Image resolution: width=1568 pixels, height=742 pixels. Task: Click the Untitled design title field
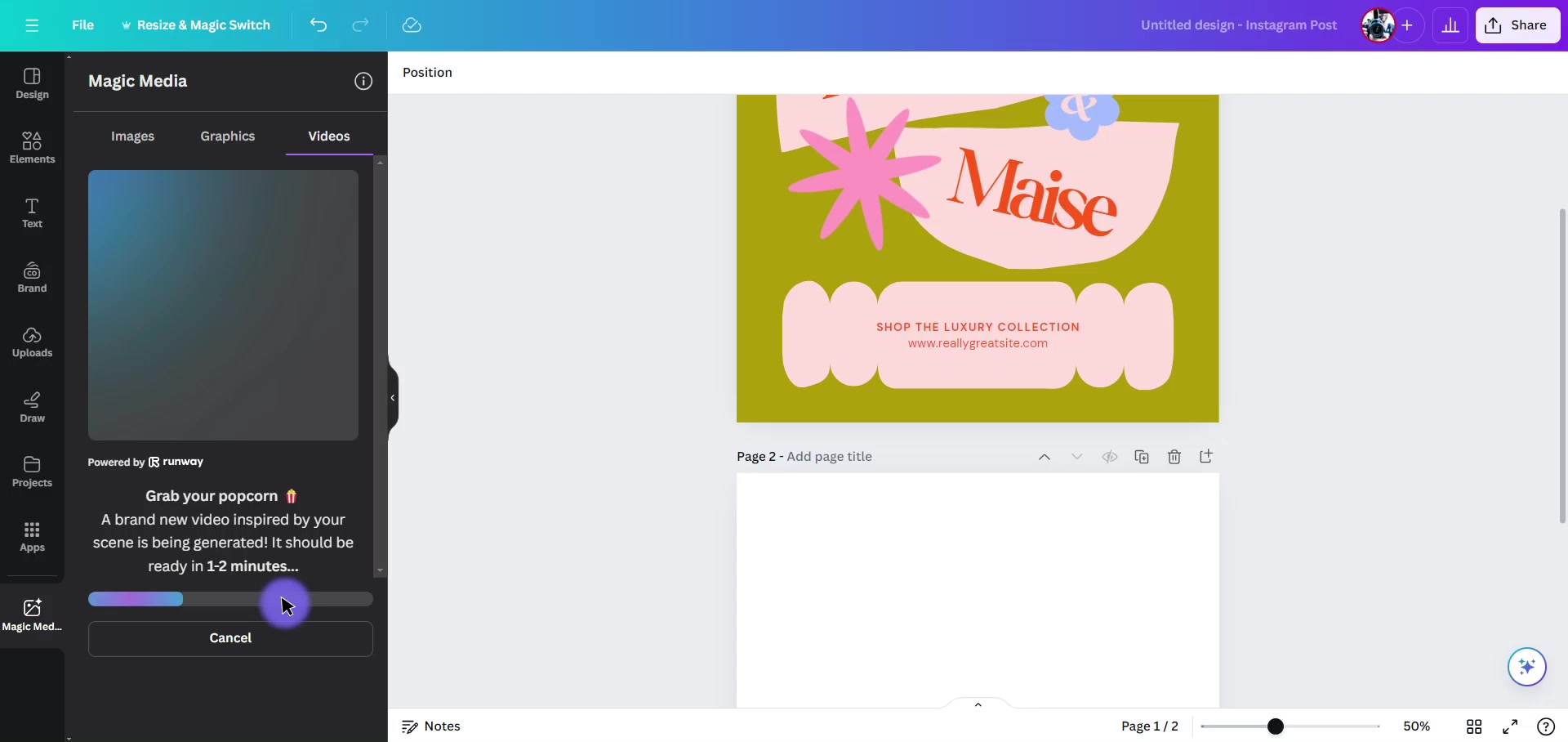(x=1239, y=25)
